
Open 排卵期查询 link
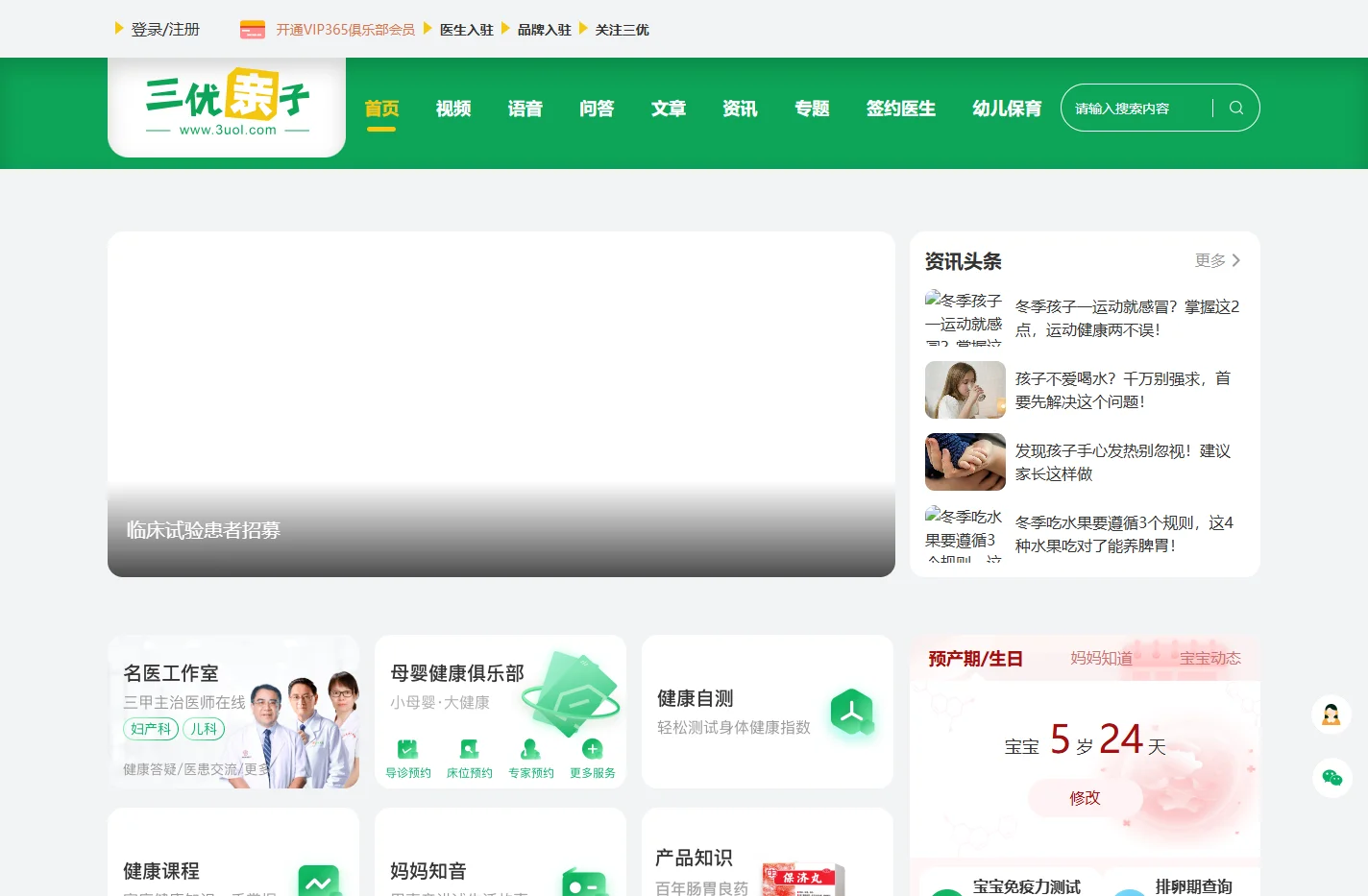coord(1194,886)
